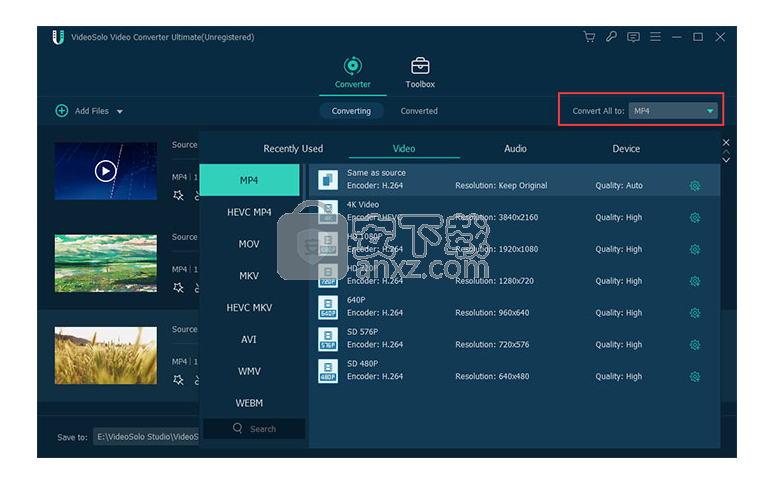Open settings gear for 4K Video
The width and height of the screenshot is (770, 484).
coord(695,217)
